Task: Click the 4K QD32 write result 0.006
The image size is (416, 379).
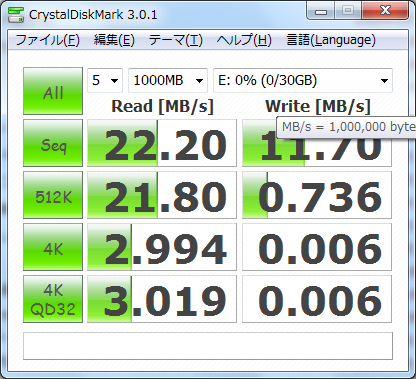Action: [x=317, y=299]
